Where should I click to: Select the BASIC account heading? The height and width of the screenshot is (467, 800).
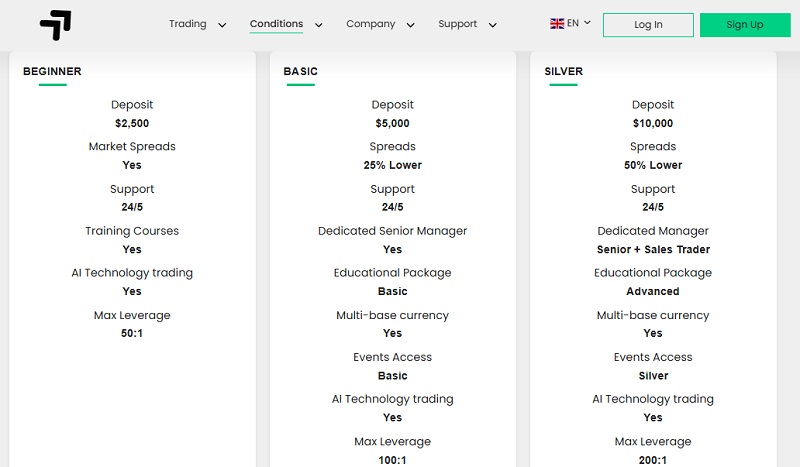point(301,71)
